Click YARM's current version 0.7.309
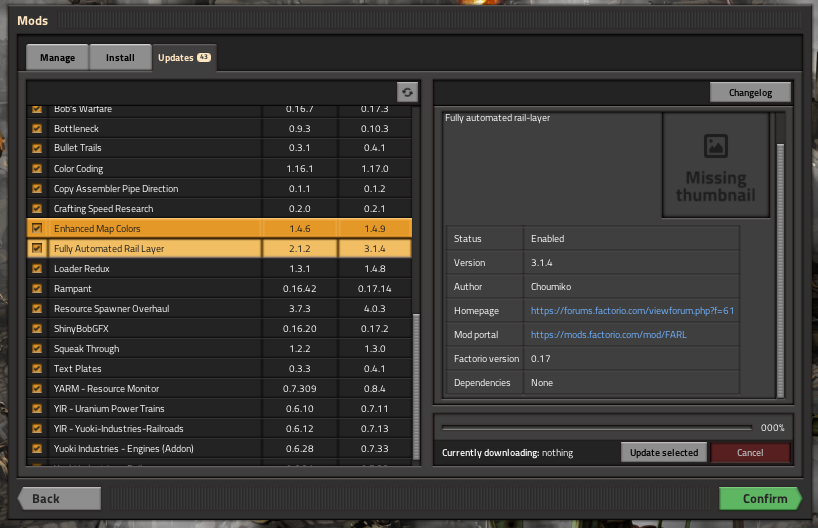Viewport: 818px width, 528px height. [x=299, y=389]
